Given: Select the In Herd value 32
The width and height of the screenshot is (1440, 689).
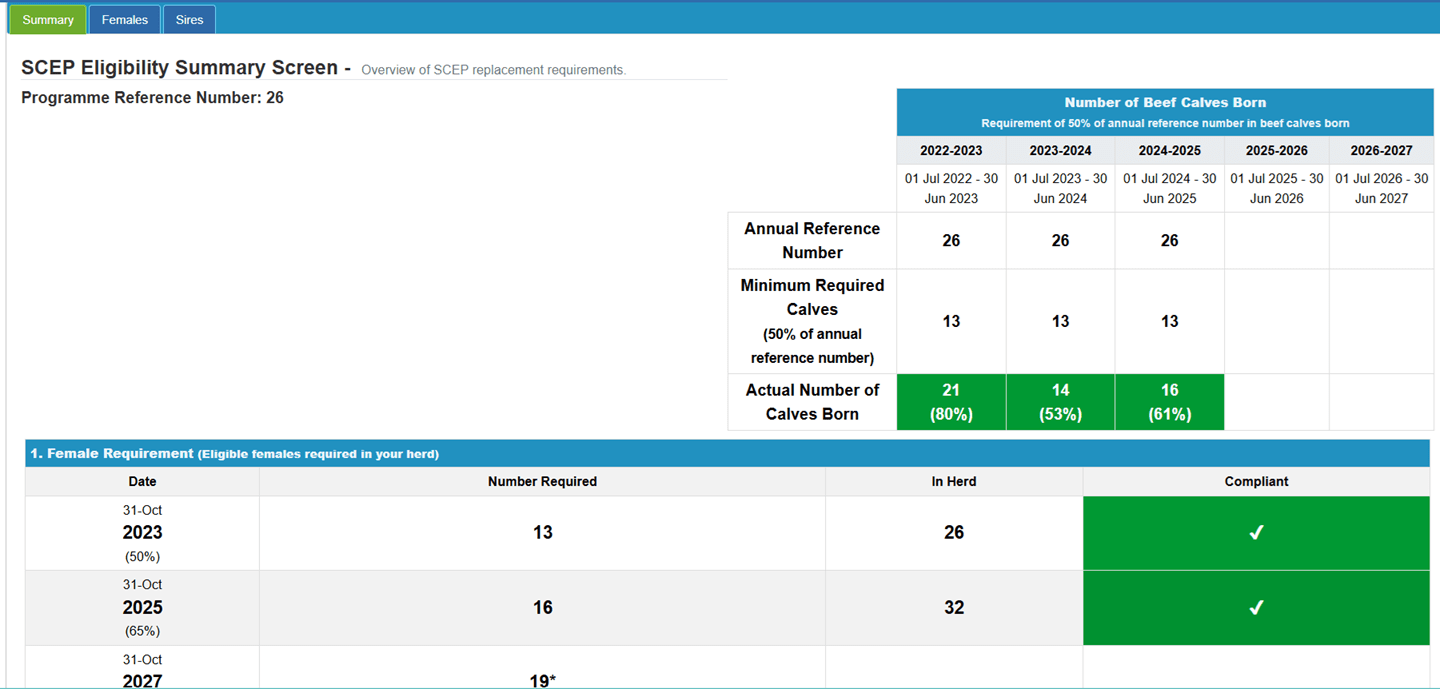Looking at the screenshot, I should 954,608.
